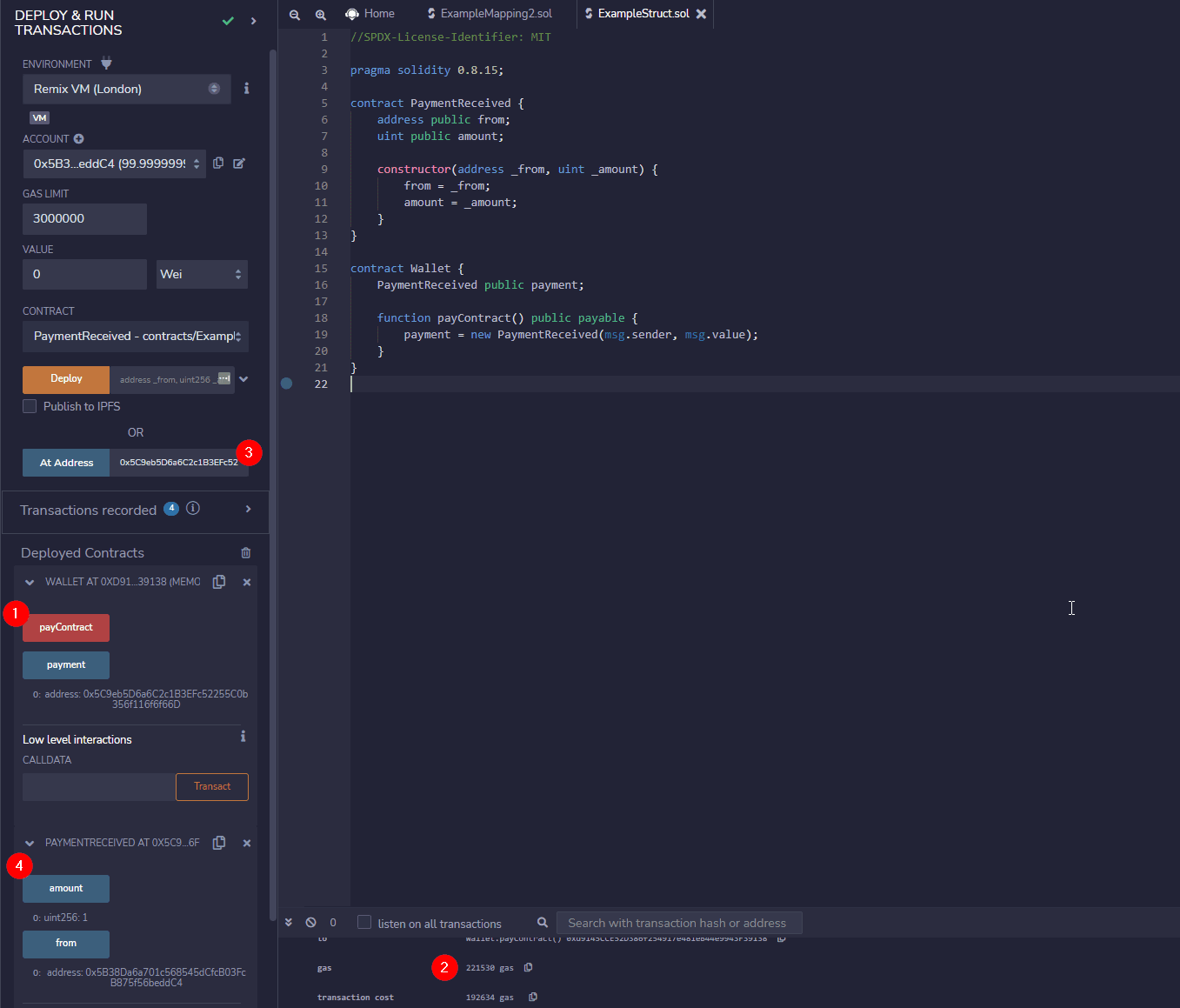The image size is (1180, 1008).
Task: Copy the gas value 221530
Action: pos(528,968)
